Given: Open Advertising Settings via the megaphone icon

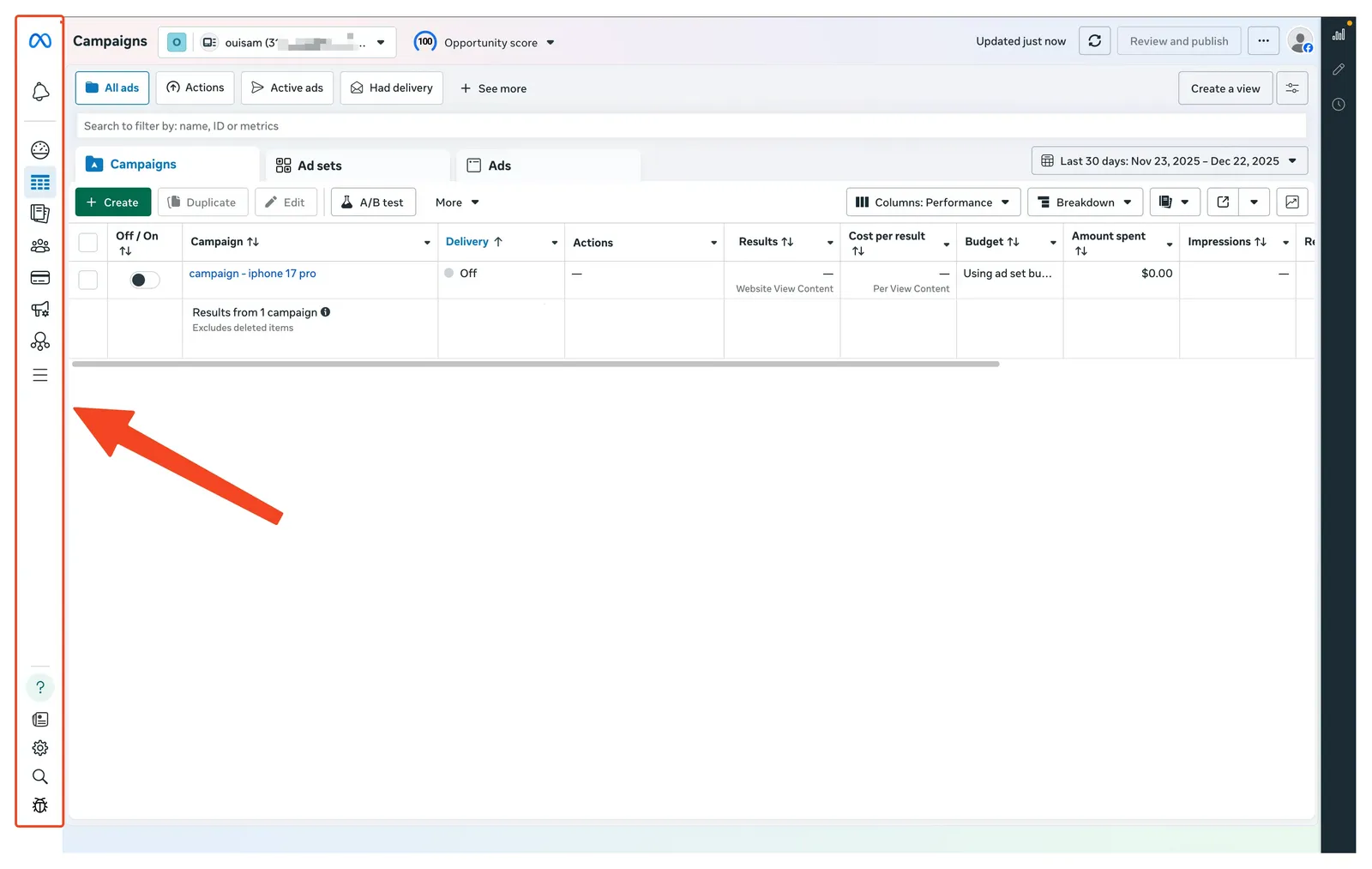Looking at the screenshot, I should [x=39, y=310].
